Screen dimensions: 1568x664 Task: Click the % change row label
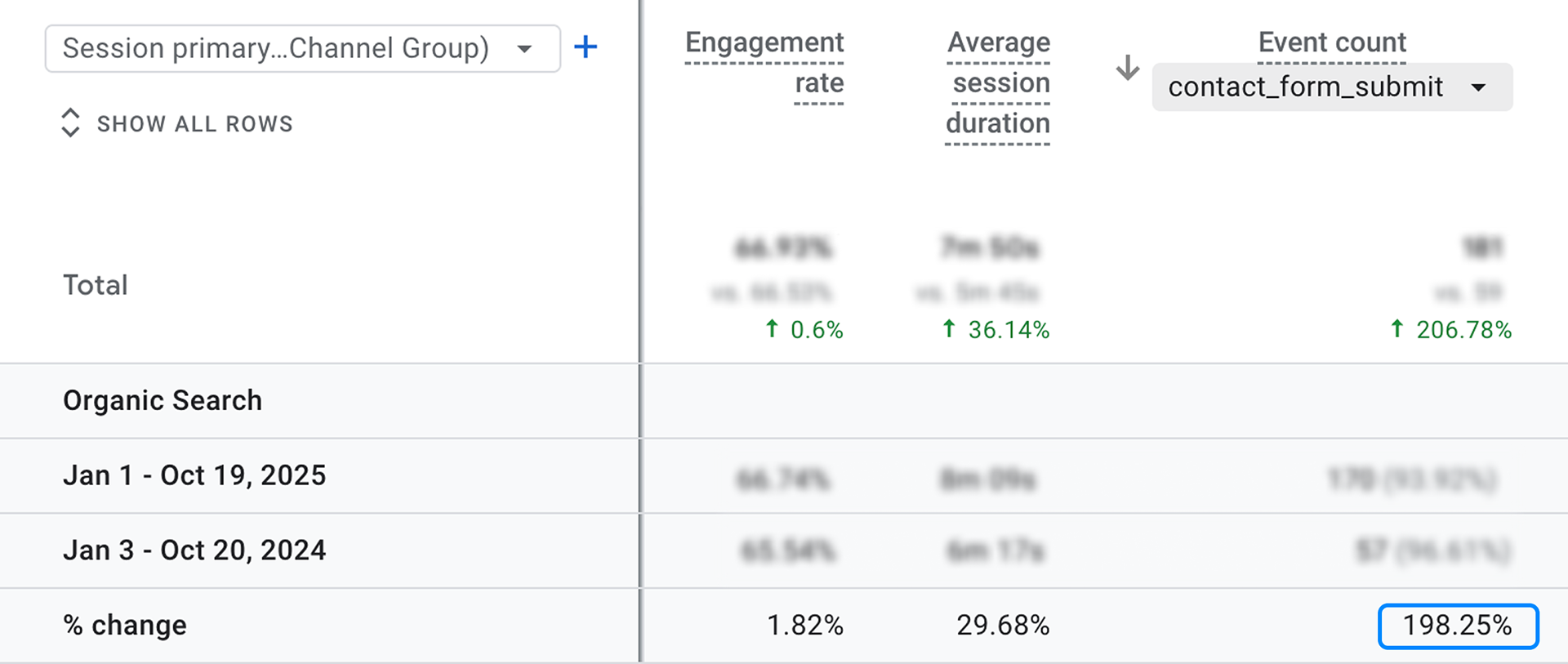(x=125, y=626)
